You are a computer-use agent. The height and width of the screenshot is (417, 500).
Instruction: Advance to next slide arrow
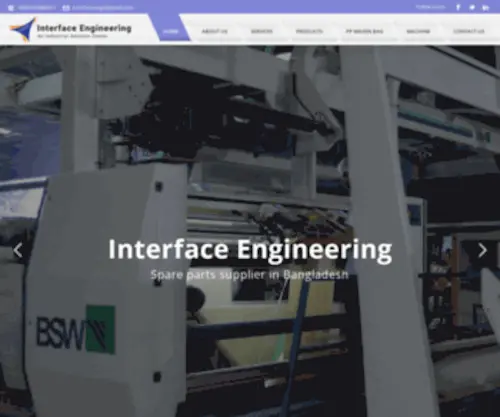(x=482, y=250)
